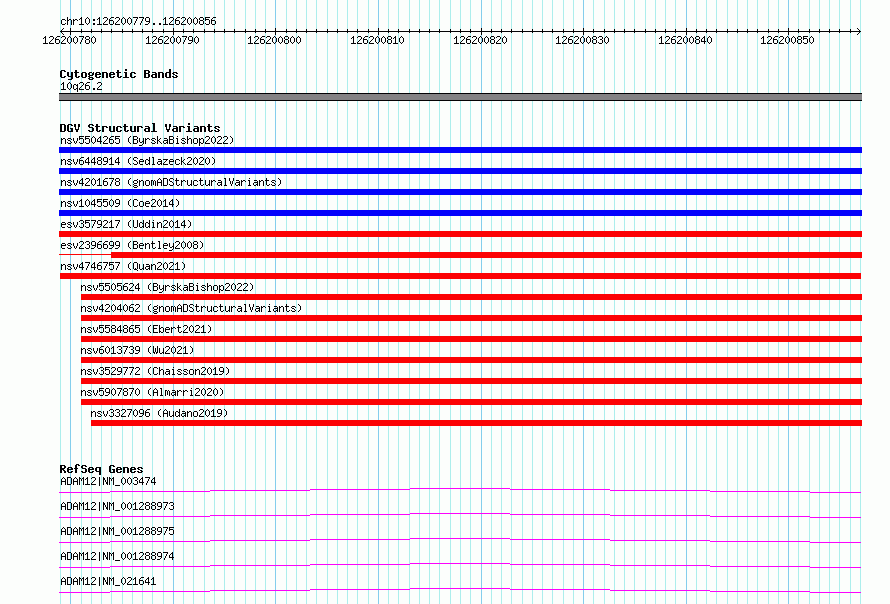Select the 10q26.2 band label
This screenshot has width=890, height=604.
tap(81, 86)
